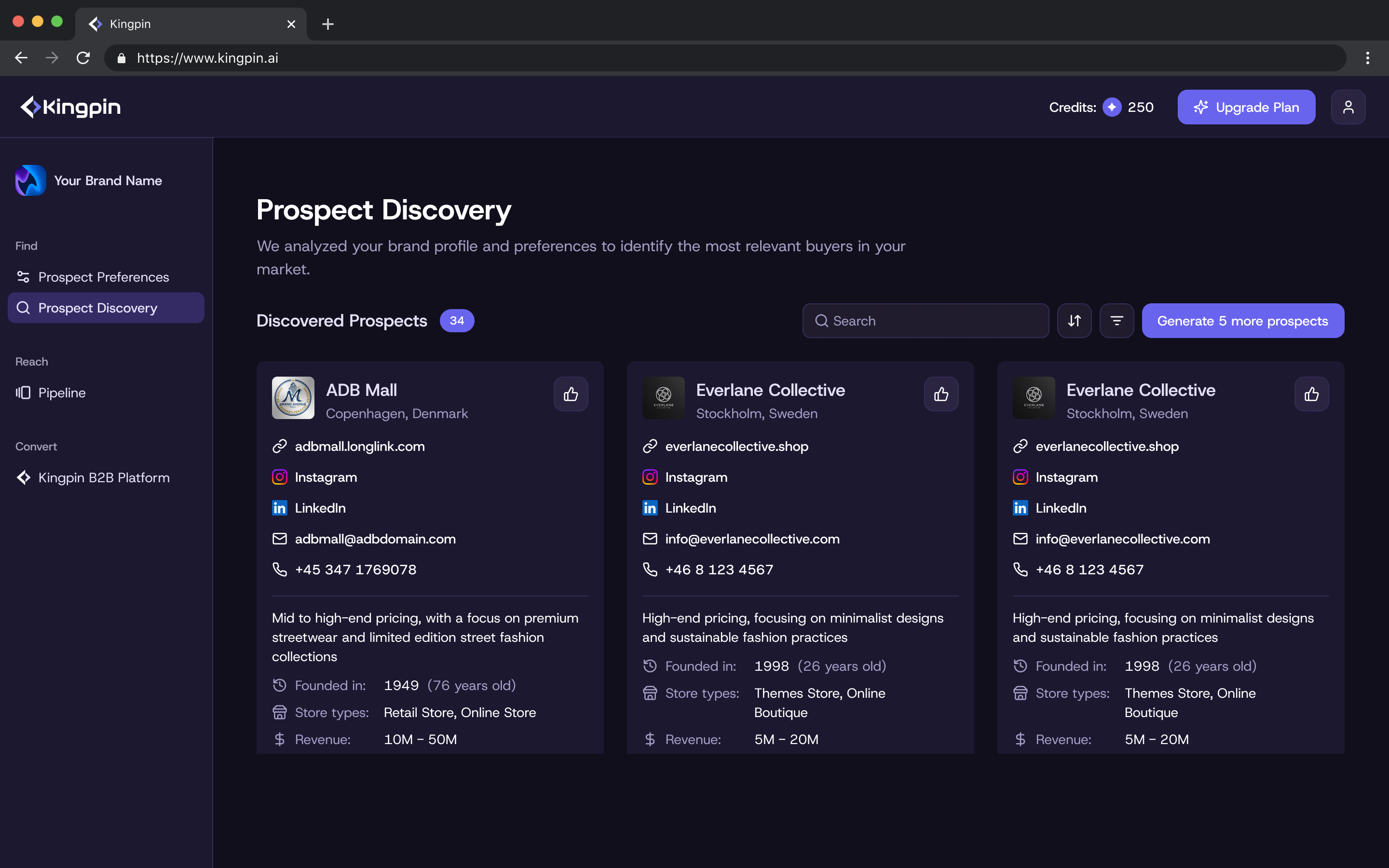This screenshot has width=1389, height=868.
Task: Open ADB Mall Instagram link
Action: pos(326,477)
